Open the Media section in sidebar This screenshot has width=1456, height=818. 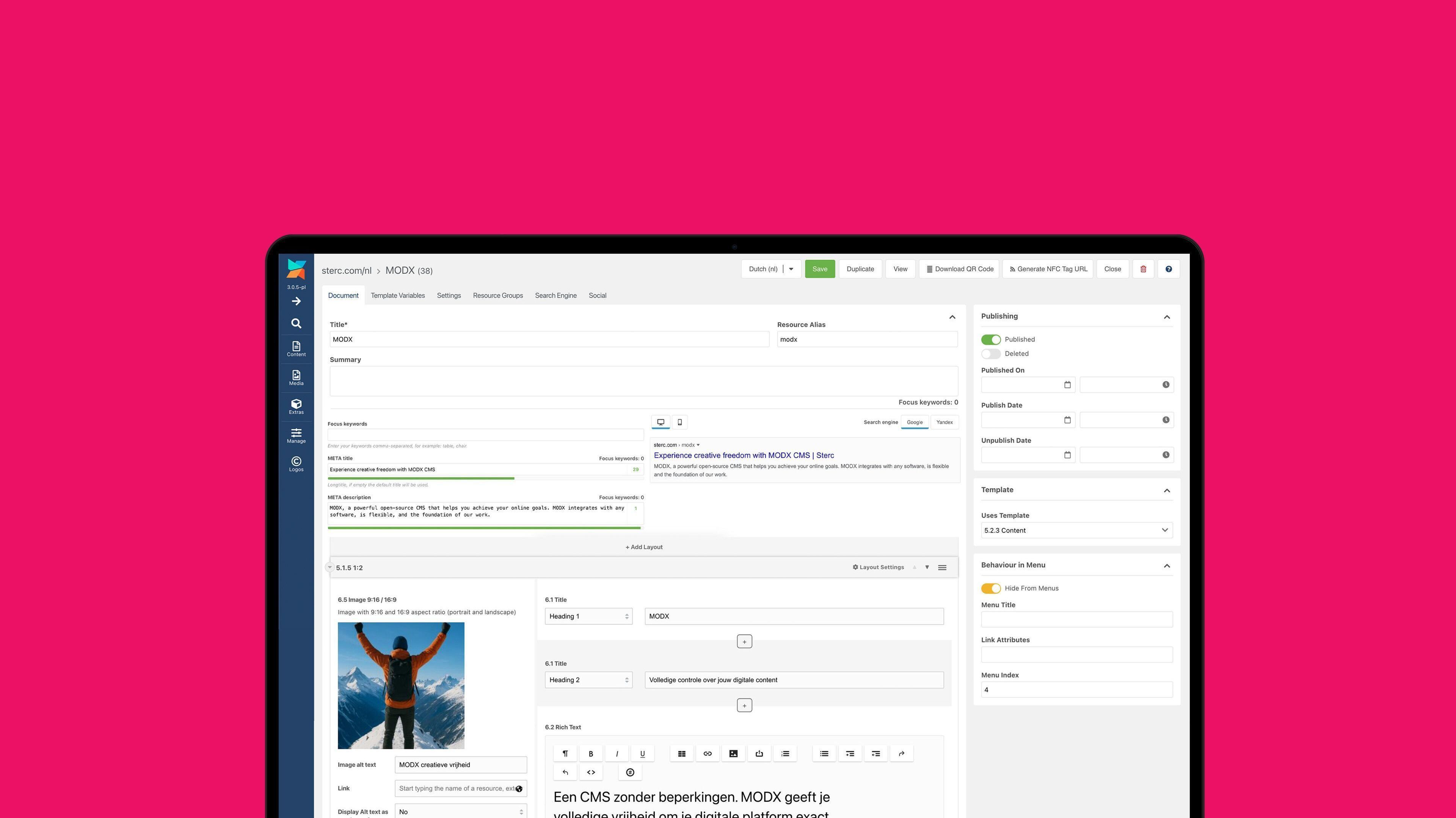(296, 378)
